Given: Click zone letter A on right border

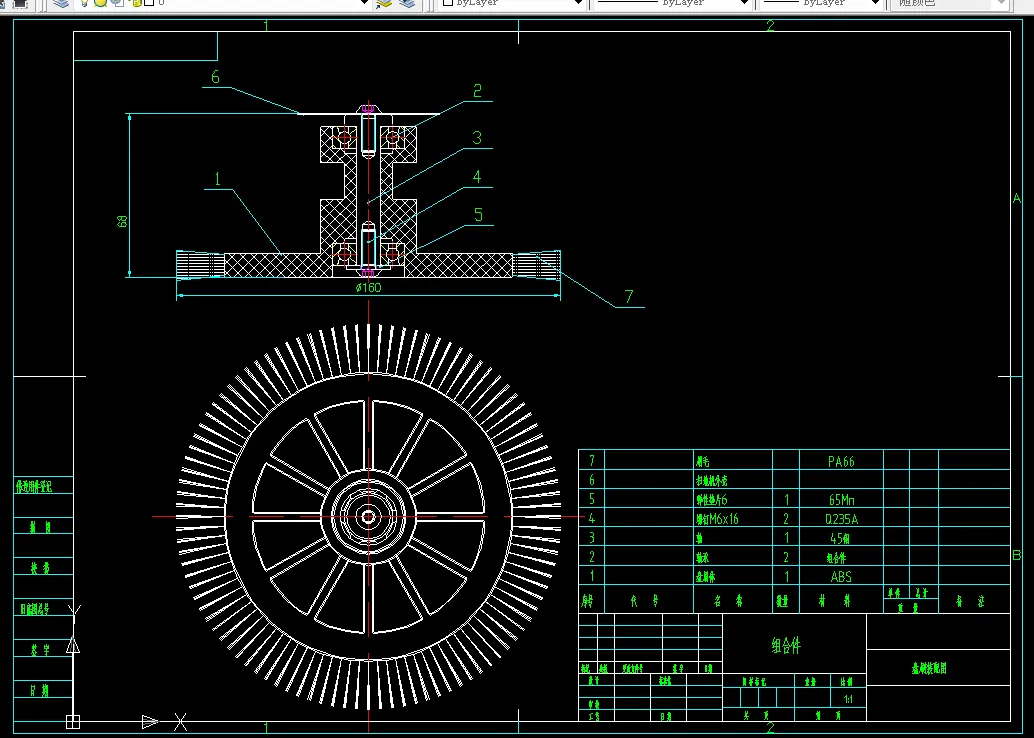Looking at the screenshot, I should tap(1016, 198).
